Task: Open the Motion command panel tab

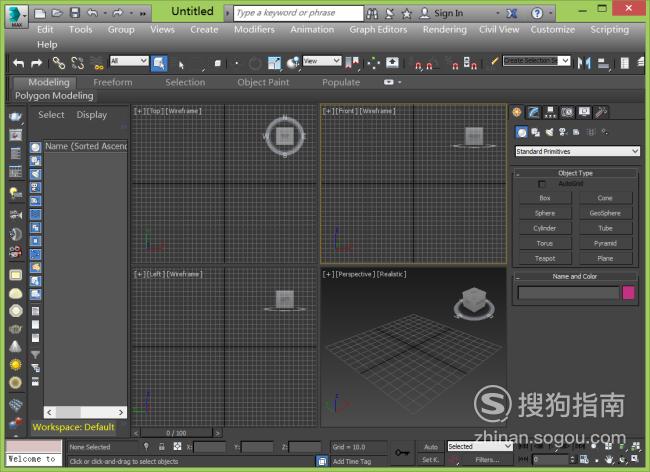Action: click(567, 112)
